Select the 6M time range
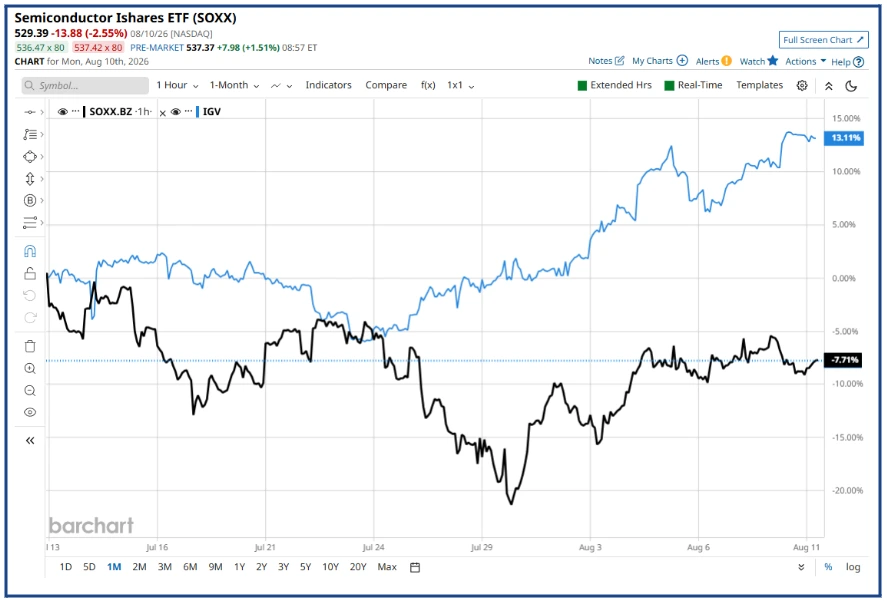The height and width of the screenshot is (601, 887). [190, 566]
